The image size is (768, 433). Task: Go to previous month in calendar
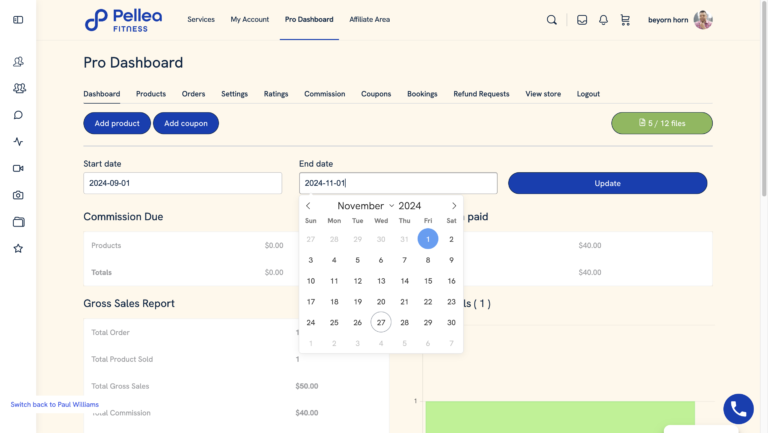click(x=308, y=206)
